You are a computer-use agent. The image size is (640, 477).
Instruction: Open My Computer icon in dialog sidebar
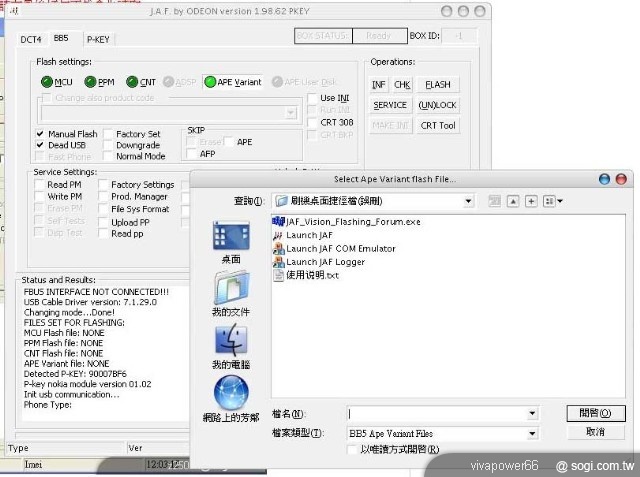click(x=231, y=339)
